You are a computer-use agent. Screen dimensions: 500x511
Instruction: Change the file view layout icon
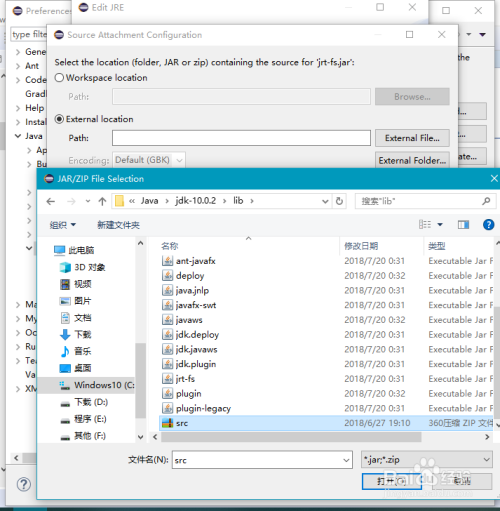click(425, 225)
